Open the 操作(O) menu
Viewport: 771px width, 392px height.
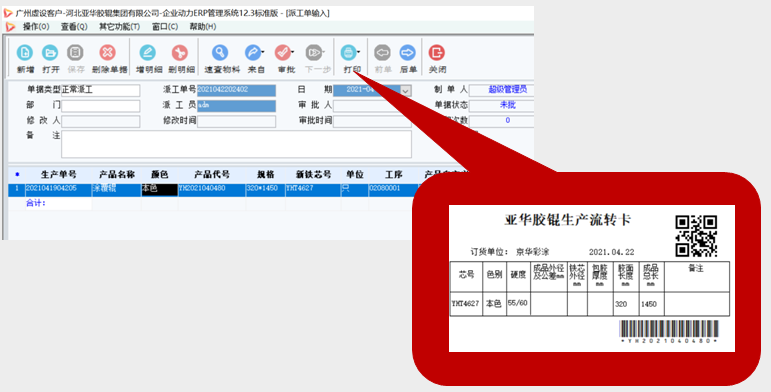pyautogui.click(x=36, y=27)
